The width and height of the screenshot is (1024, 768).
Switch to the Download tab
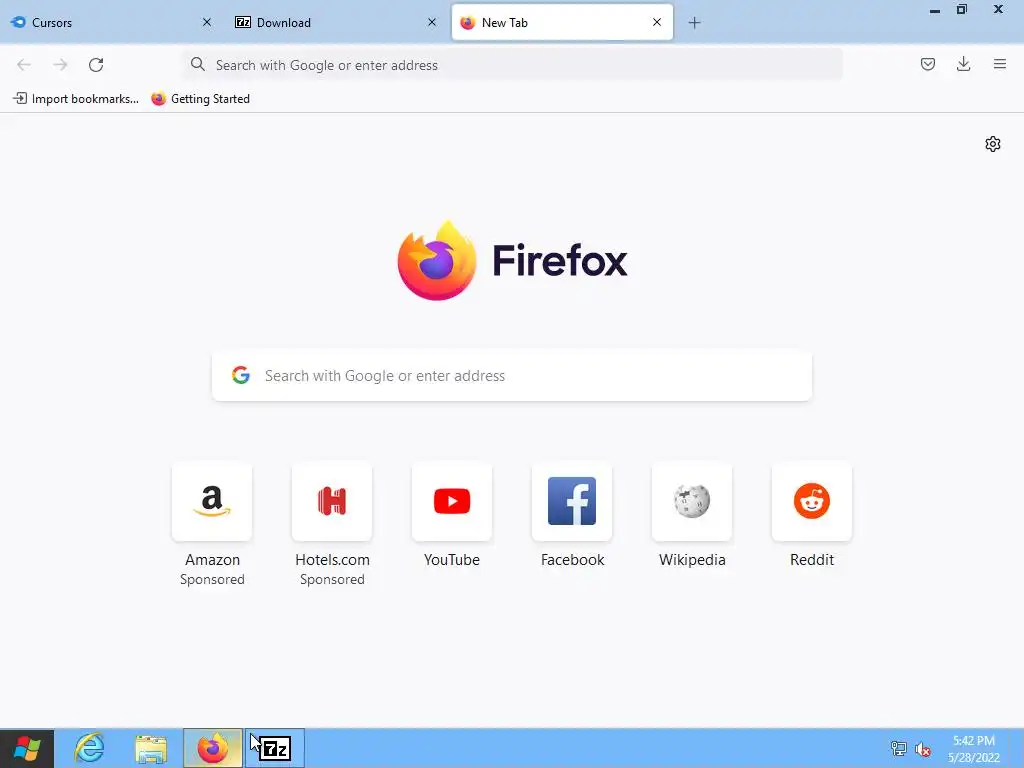336,23
